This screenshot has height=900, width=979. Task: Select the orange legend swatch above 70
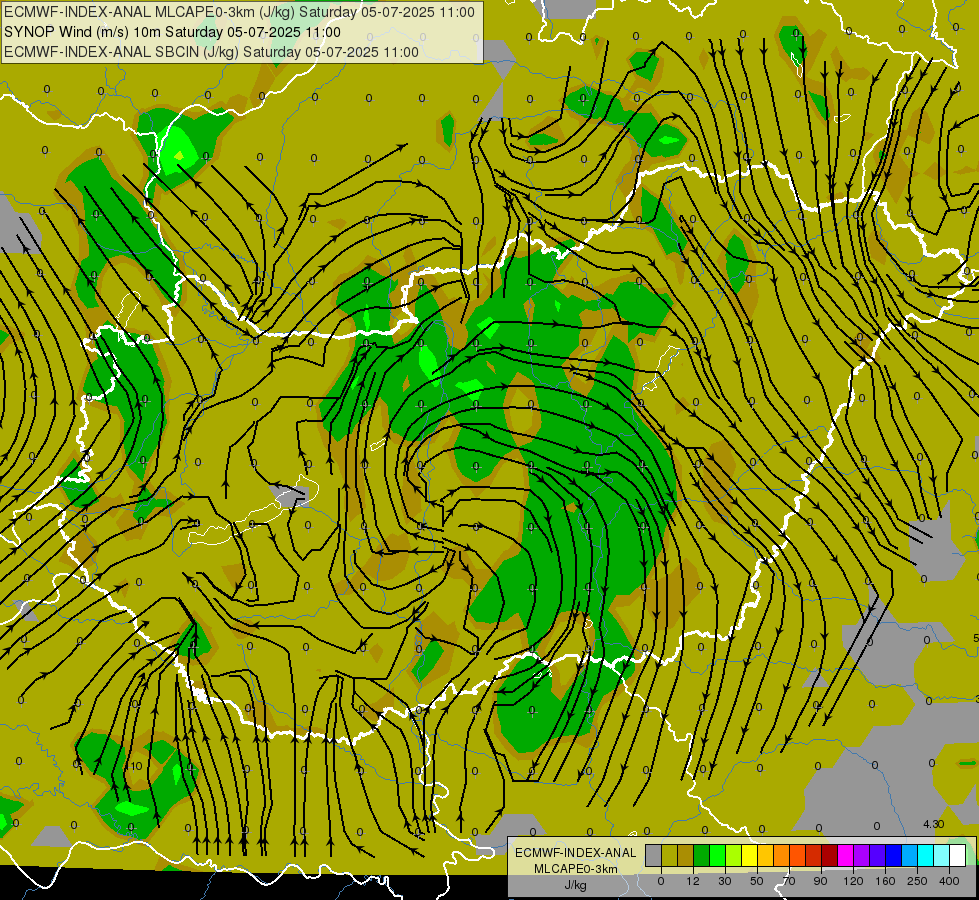[x=782, y=855]
